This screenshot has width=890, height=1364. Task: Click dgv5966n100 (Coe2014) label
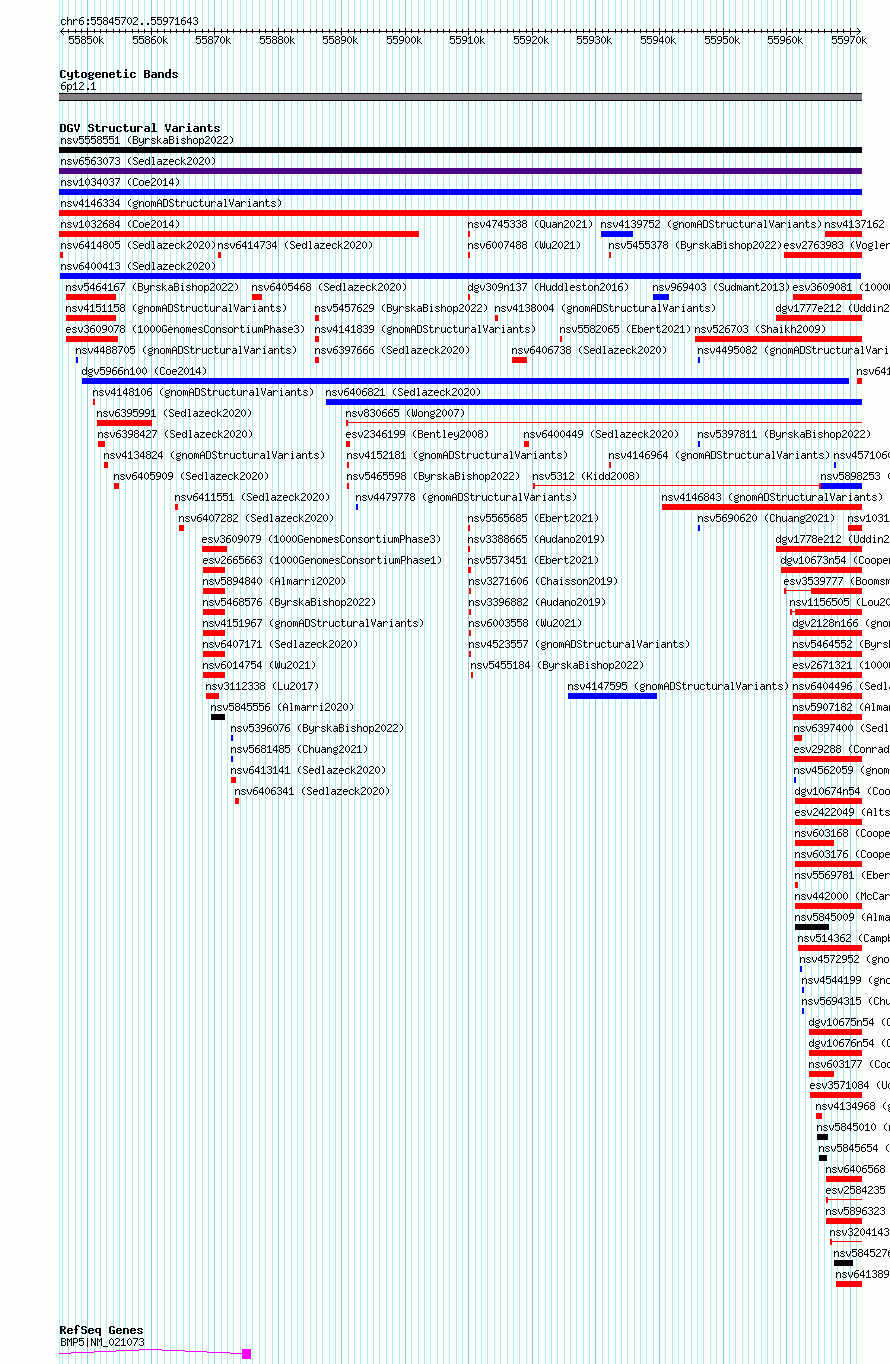145,371
